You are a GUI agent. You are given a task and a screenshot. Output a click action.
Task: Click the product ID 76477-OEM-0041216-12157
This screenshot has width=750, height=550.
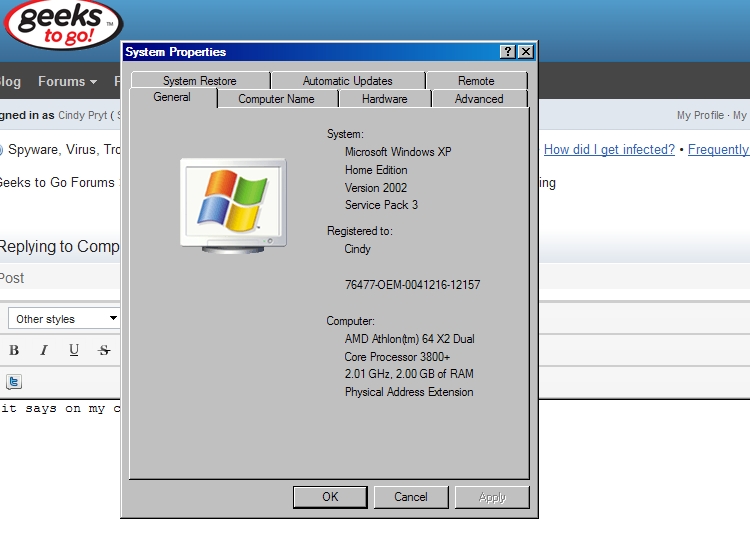click(412, 285)
